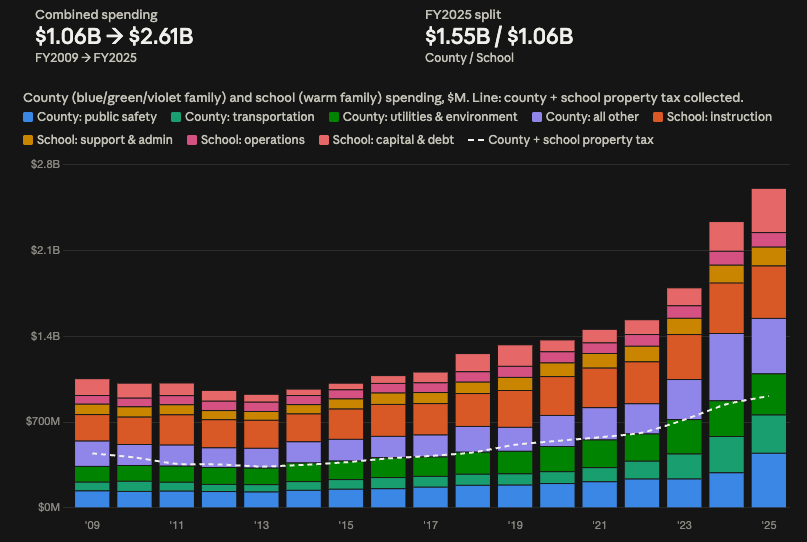Click the $700M y-axis label
This screenshot has height=542, width=807.
[43, 422]
